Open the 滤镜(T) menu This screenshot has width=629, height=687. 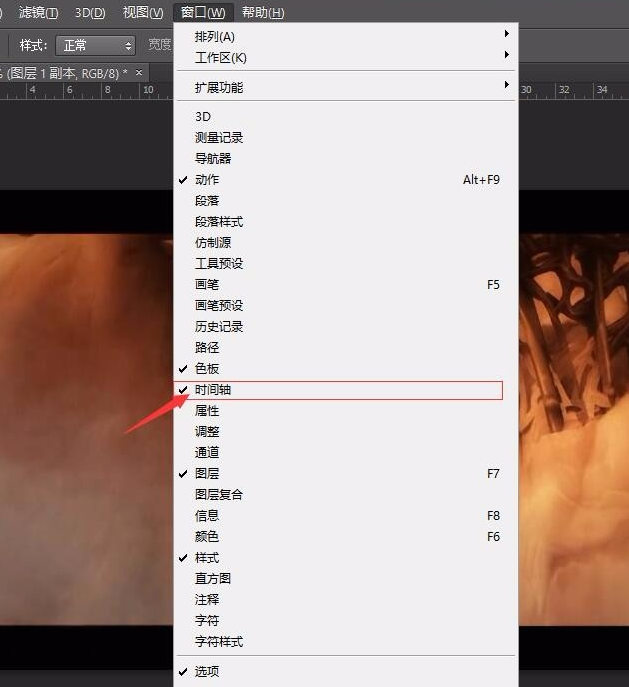39,12
